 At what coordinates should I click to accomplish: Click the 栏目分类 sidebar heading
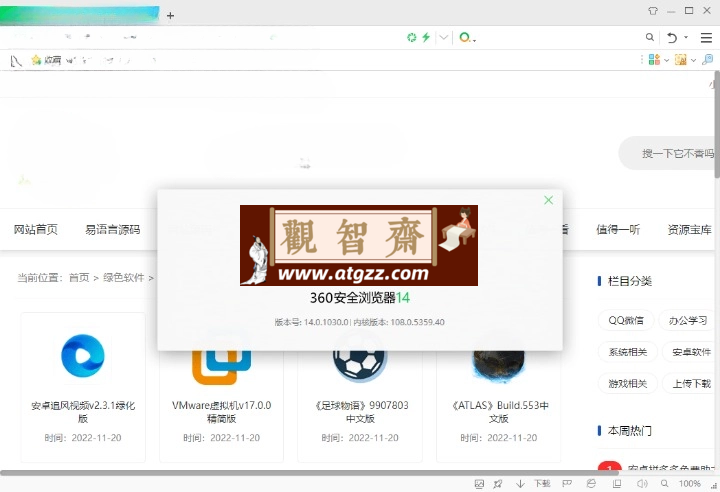coord(630,281)
